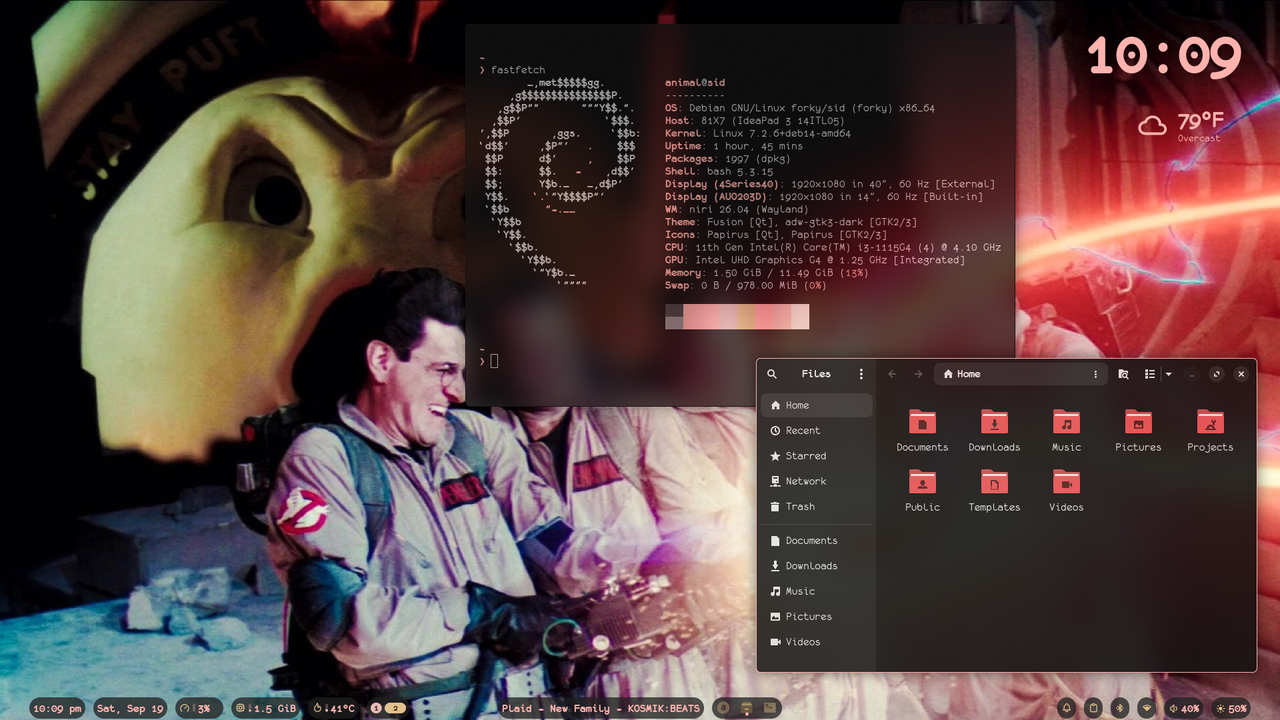The image size is (1280, 720).
Task: Click the 10:09 pm clock in bottom bar
Action: pos(57,708)
